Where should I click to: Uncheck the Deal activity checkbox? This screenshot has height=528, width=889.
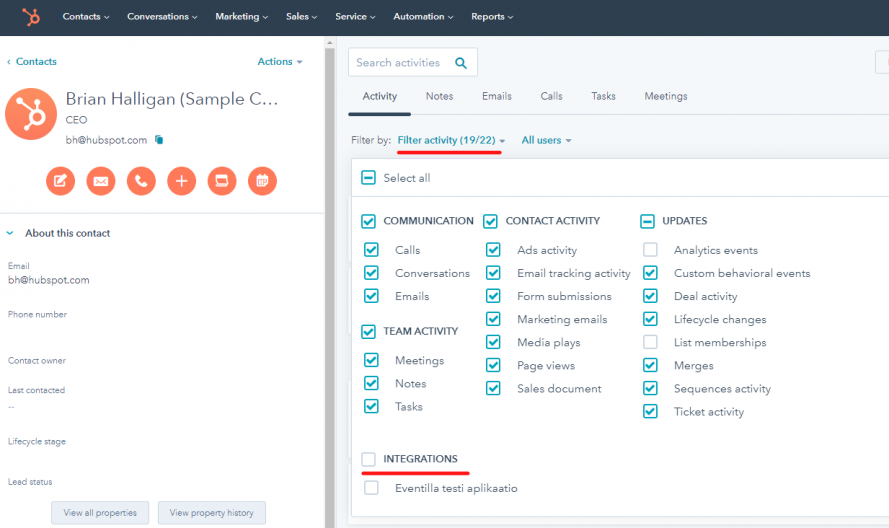click(x=650, y=296)
